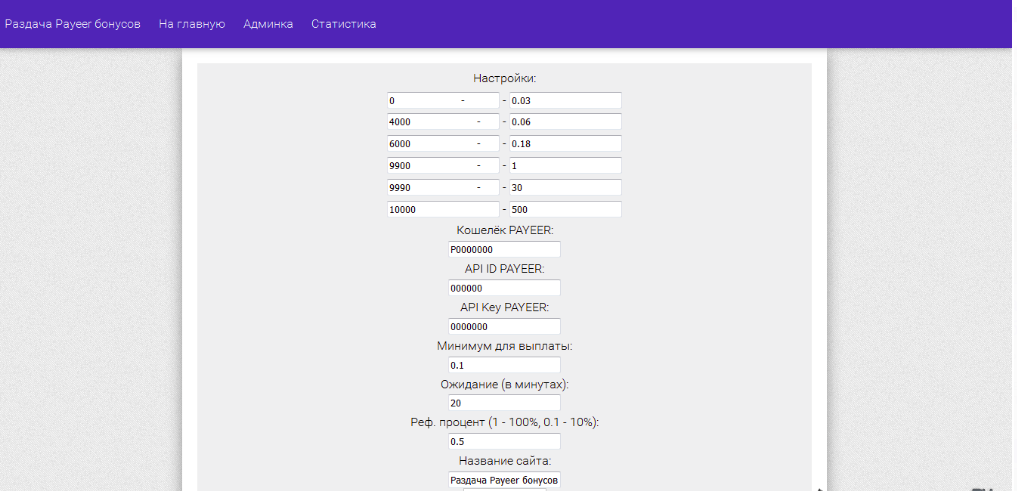The height and width of the screenshot is (491, 1017).
Task: Click the range field containing 6000
Action: pos(444,144)
